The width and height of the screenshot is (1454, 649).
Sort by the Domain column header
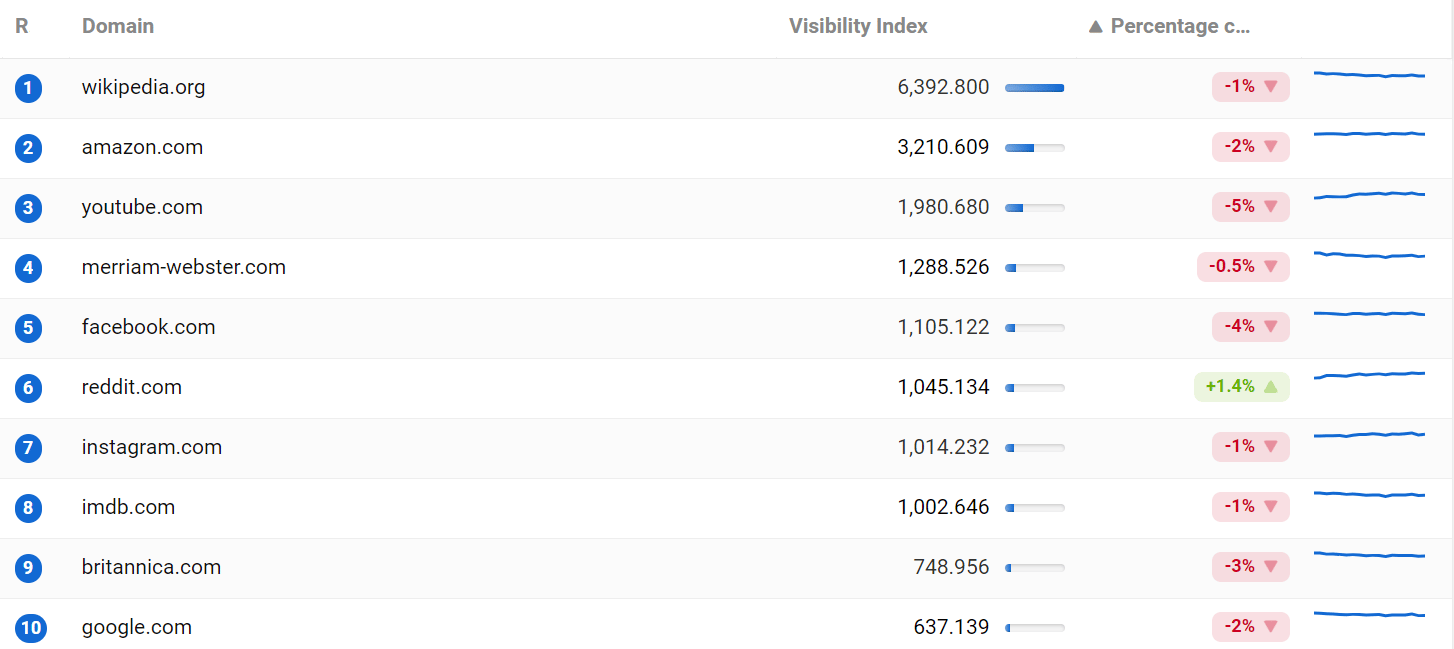click(x=118, y=27)
